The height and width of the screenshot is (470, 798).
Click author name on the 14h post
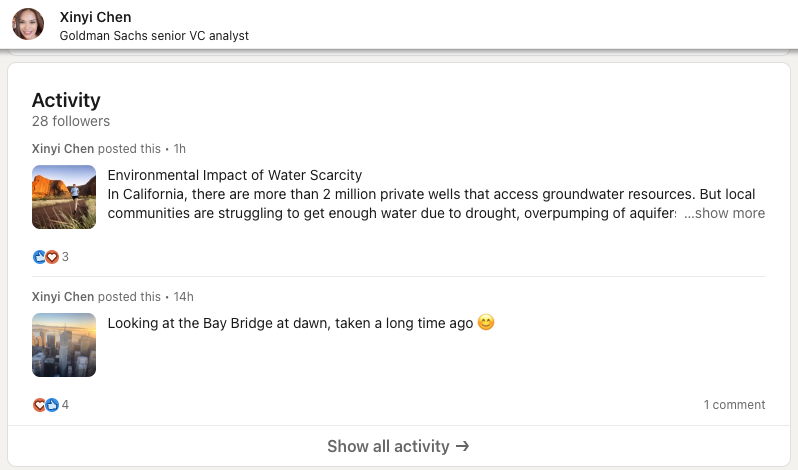click(x=63, y=297)
